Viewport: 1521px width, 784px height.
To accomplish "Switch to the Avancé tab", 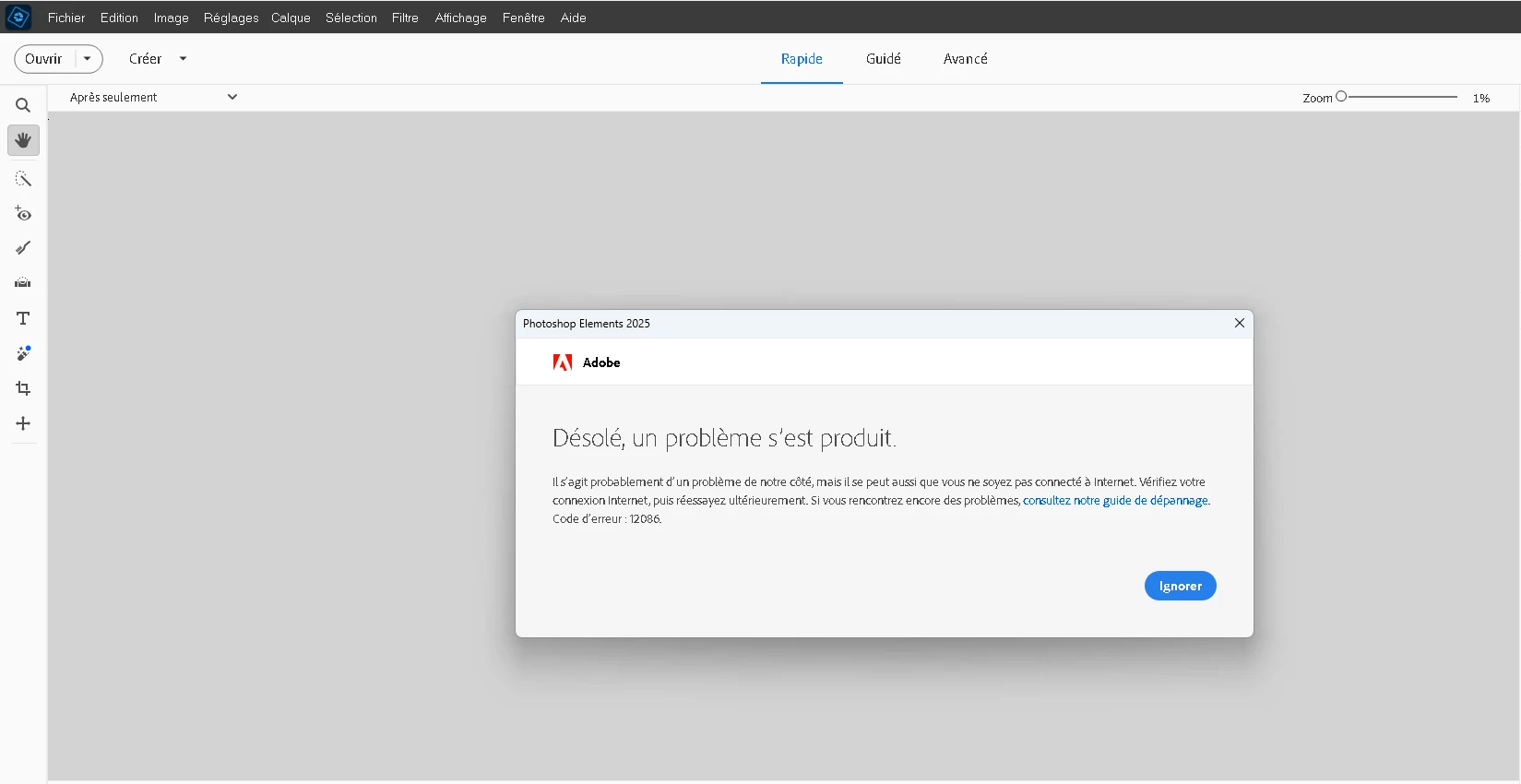I will (x=966, y=59).
